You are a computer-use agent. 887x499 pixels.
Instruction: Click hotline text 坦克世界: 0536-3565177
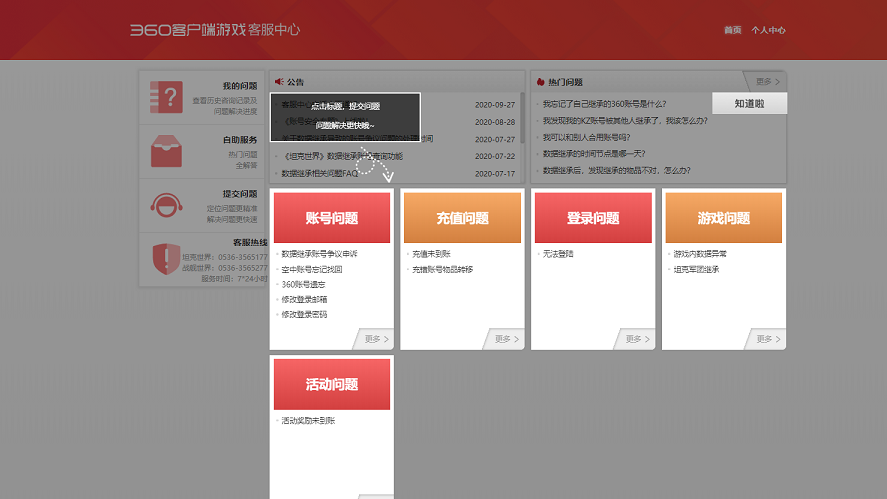(225, 257)
